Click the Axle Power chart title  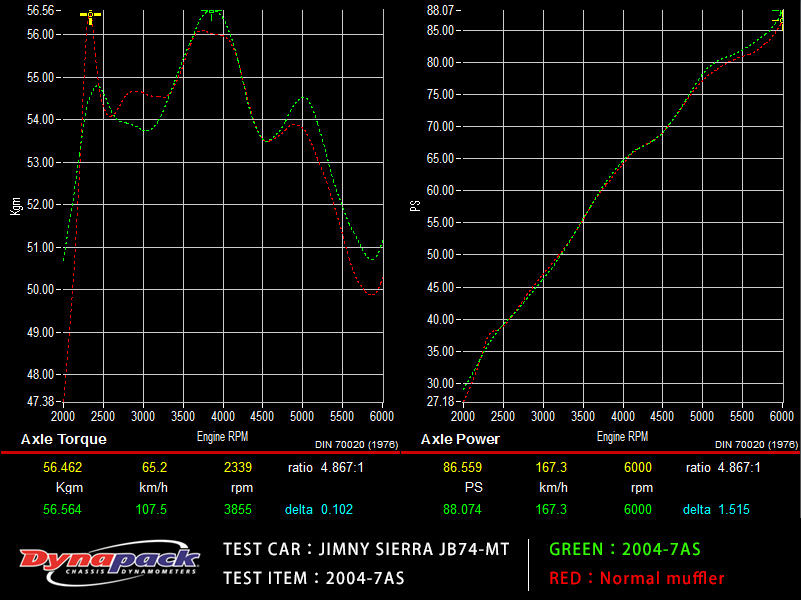pyautogui.click(x=460, y=439)
